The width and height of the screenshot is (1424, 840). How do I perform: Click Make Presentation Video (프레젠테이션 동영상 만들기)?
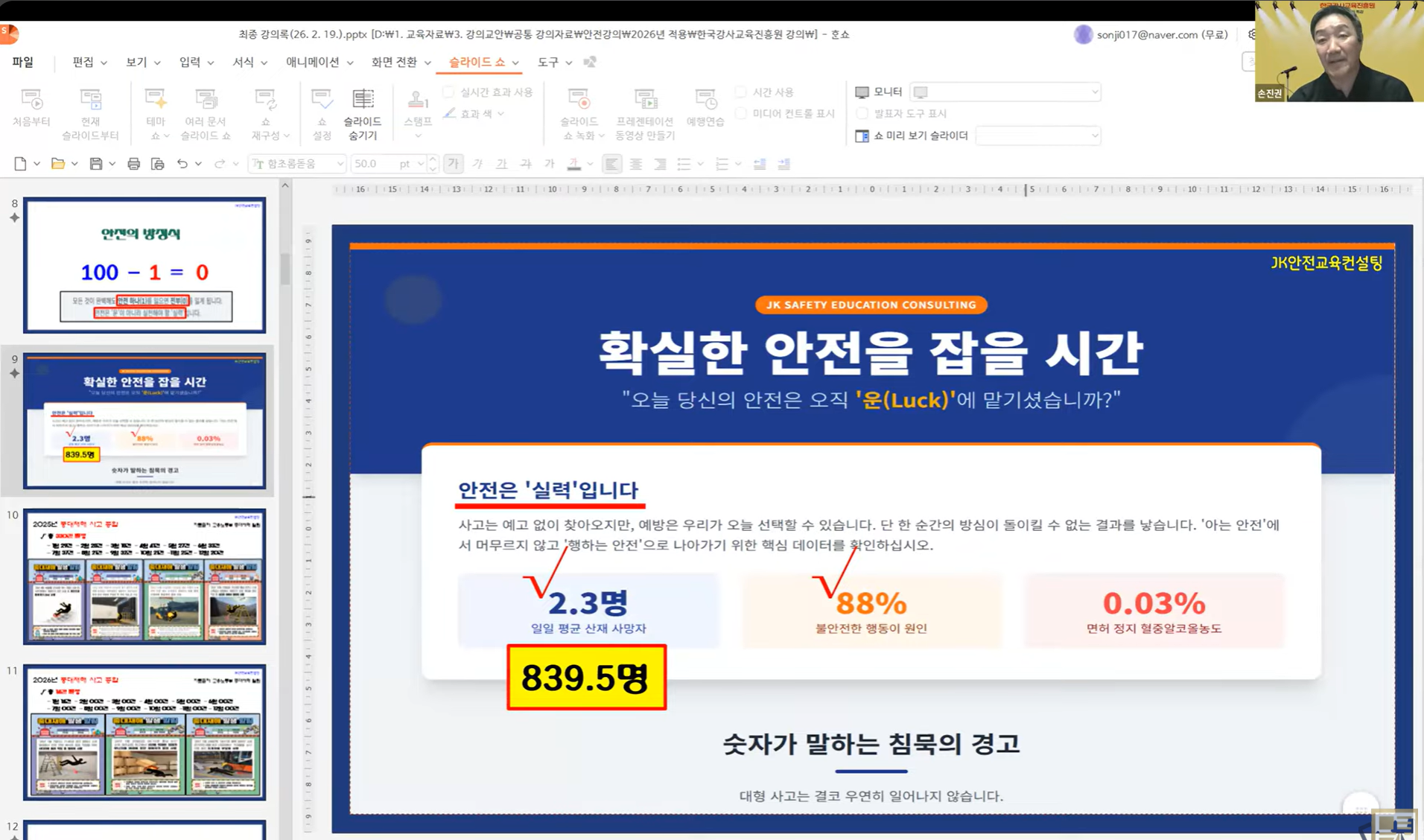(x=645, y=114)
